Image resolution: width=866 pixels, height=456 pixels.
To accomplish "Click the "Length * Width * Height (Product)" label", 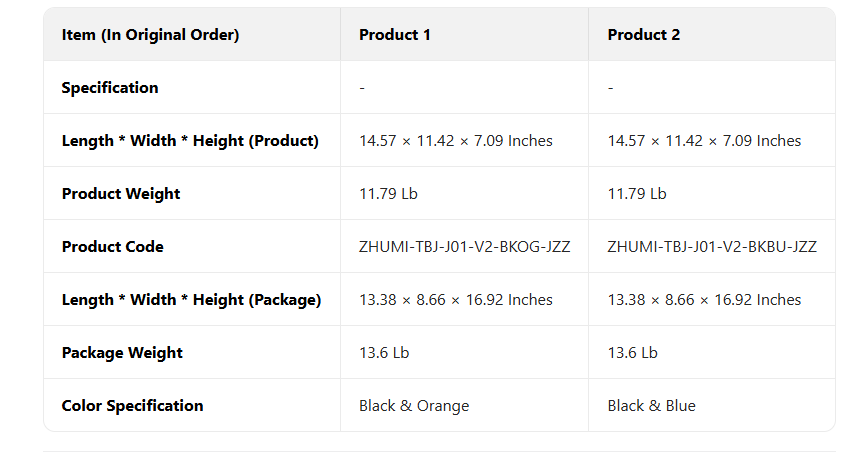I will click(x=190, y=141).
